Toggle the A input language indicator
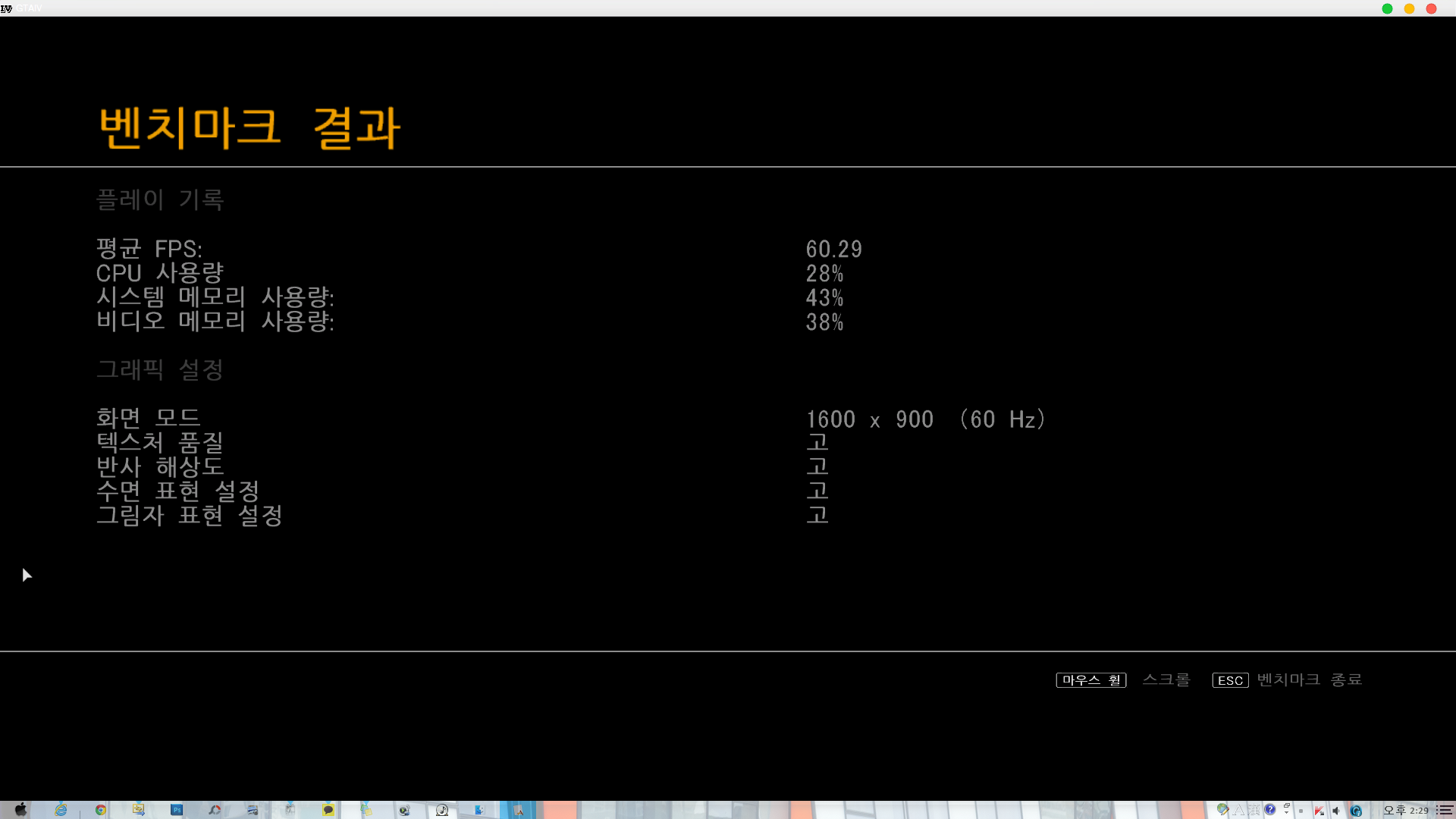This screenshot has width=1456, height=819. pos(1239,810)
